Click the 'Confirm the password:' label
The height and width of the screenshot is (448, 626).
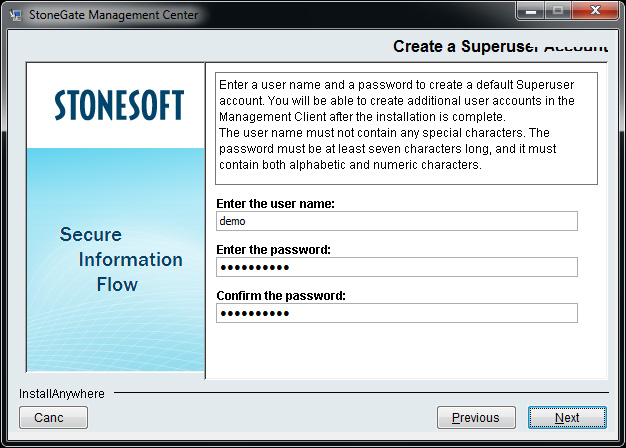coord(281,296)
